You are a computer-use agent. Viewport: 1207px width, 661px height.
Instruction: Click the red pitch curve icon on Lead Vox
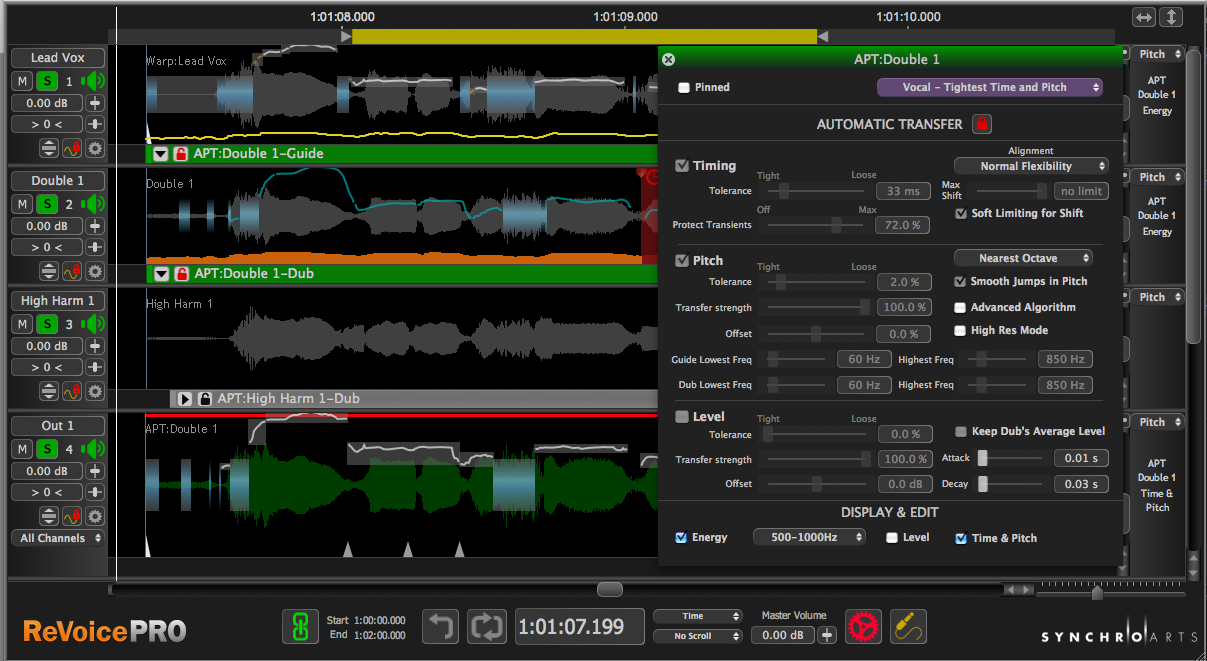pyautogui.click(x=69, y=147)
